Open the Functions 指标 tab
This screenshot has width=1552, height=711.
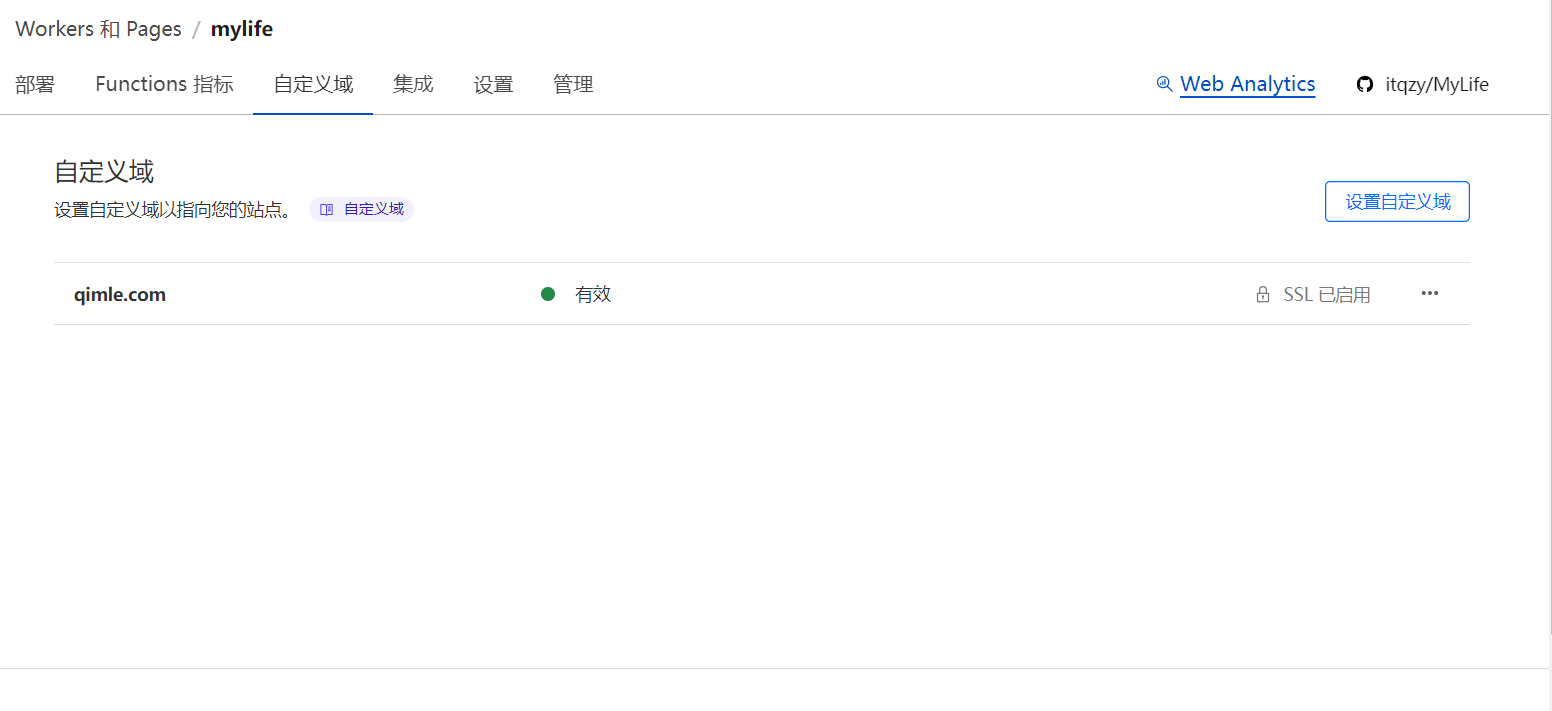pyautogui.click(x=164, y=85)
